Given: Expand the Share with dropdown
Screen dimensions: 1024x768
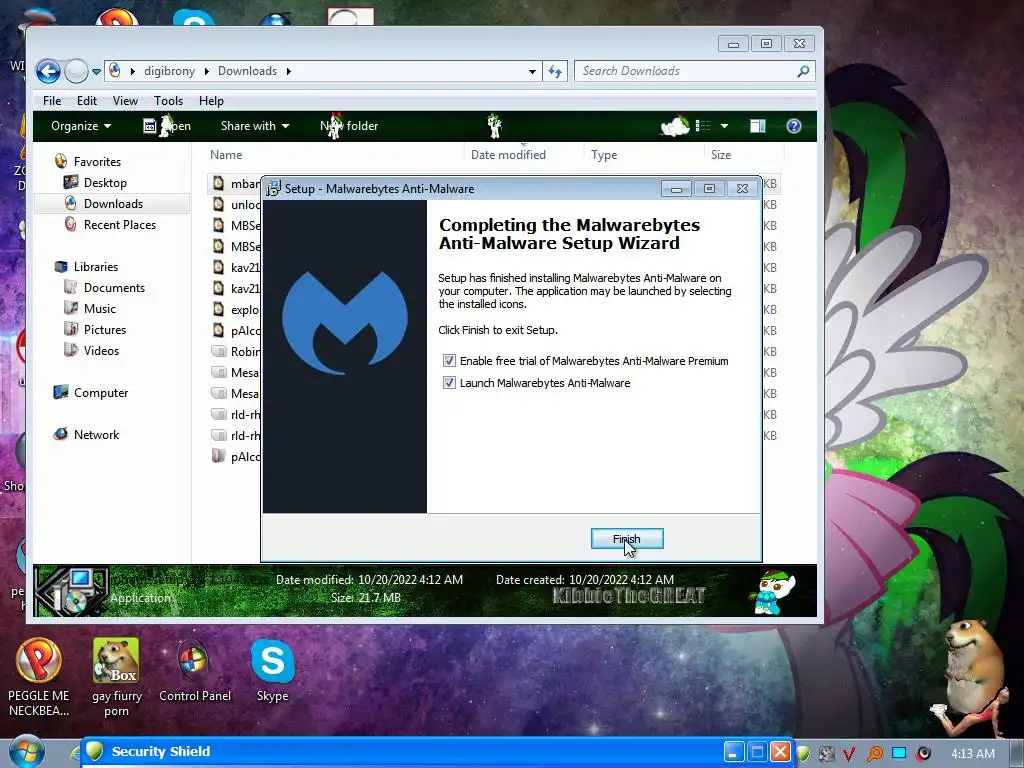Looking at the screenshot, I should (x=255, y=126).
